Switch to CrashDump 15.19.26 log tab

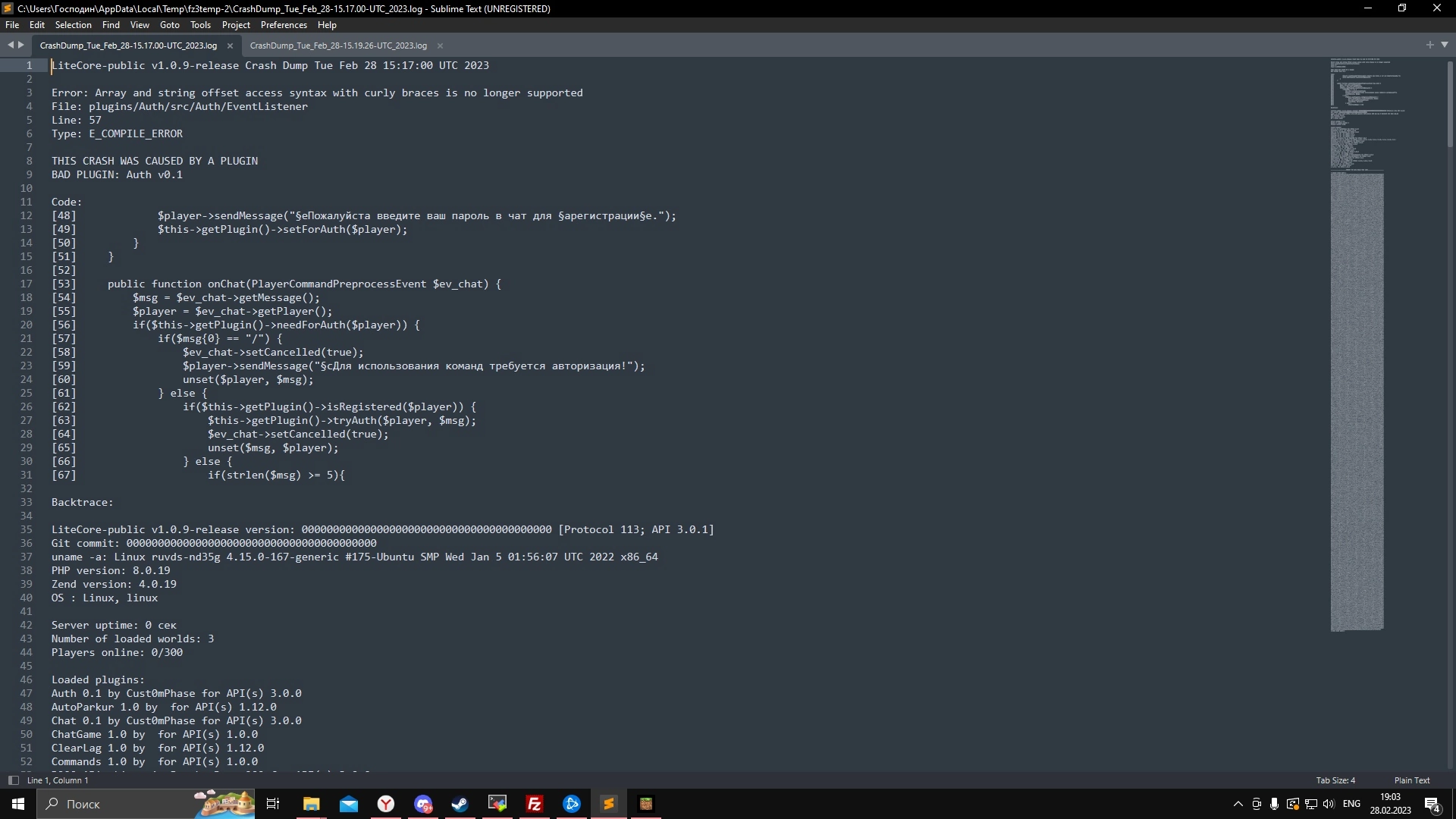(x=338, y=45)
